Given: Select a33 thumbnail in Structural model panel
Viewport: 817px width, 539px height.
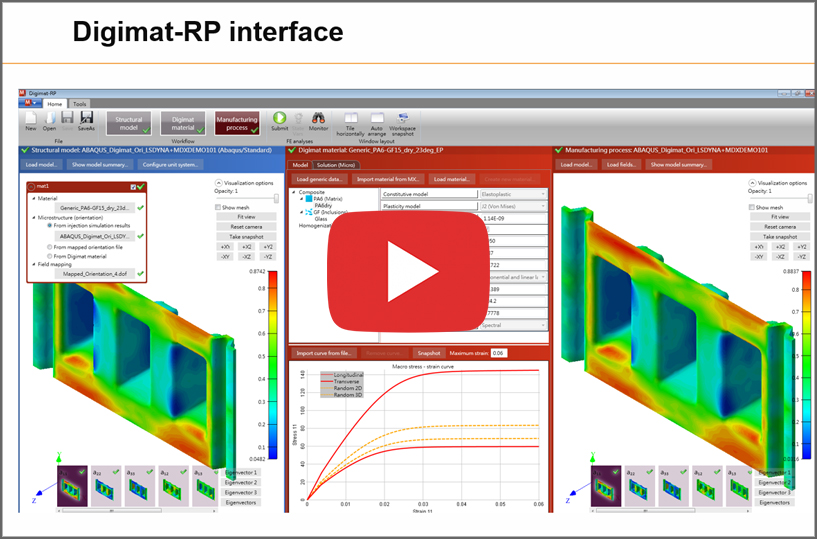Looking at the screenshot, I should (140, 486).
